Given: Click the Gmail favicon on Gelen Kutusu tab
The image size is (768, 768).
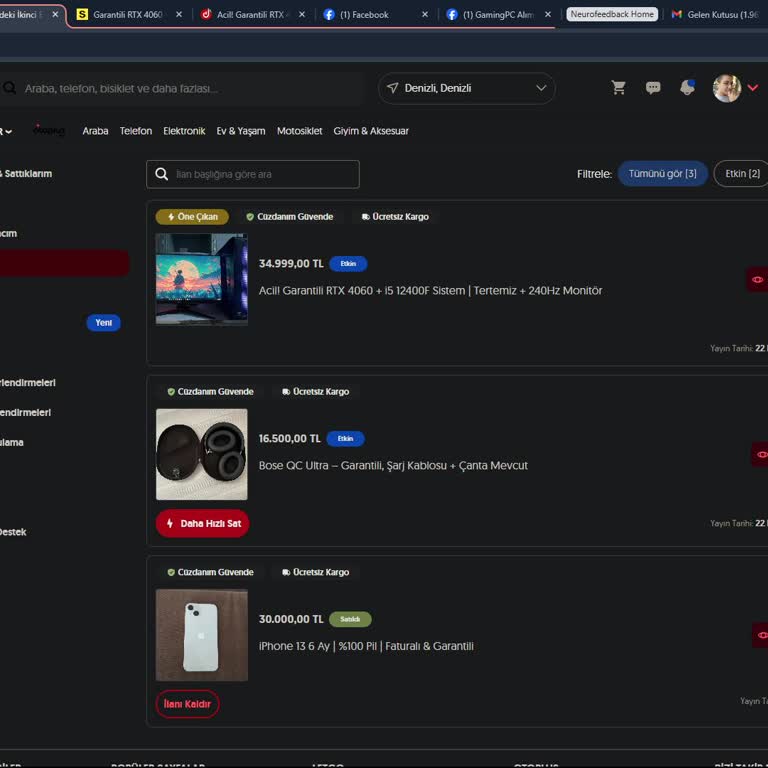Looking at the screenshot, I should point(677,14).
